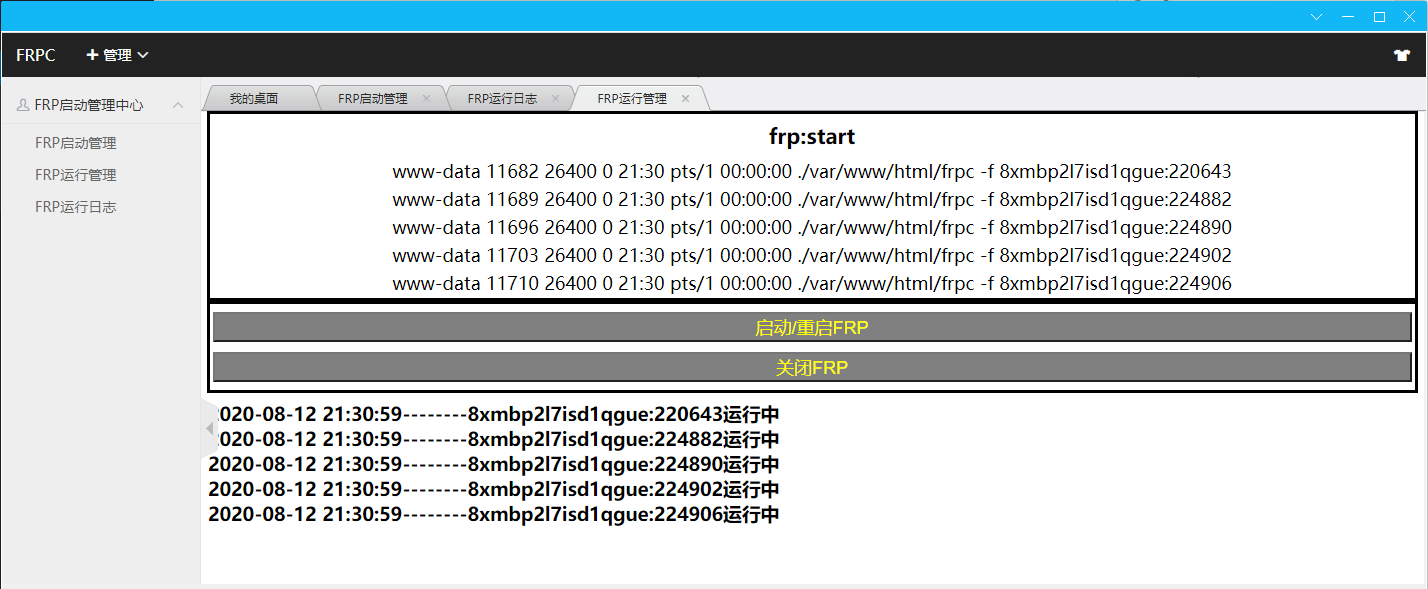The image size is (1428, 589).
Task: Select the FRP运行日志 tab
Action: click(x=502, y=99)
